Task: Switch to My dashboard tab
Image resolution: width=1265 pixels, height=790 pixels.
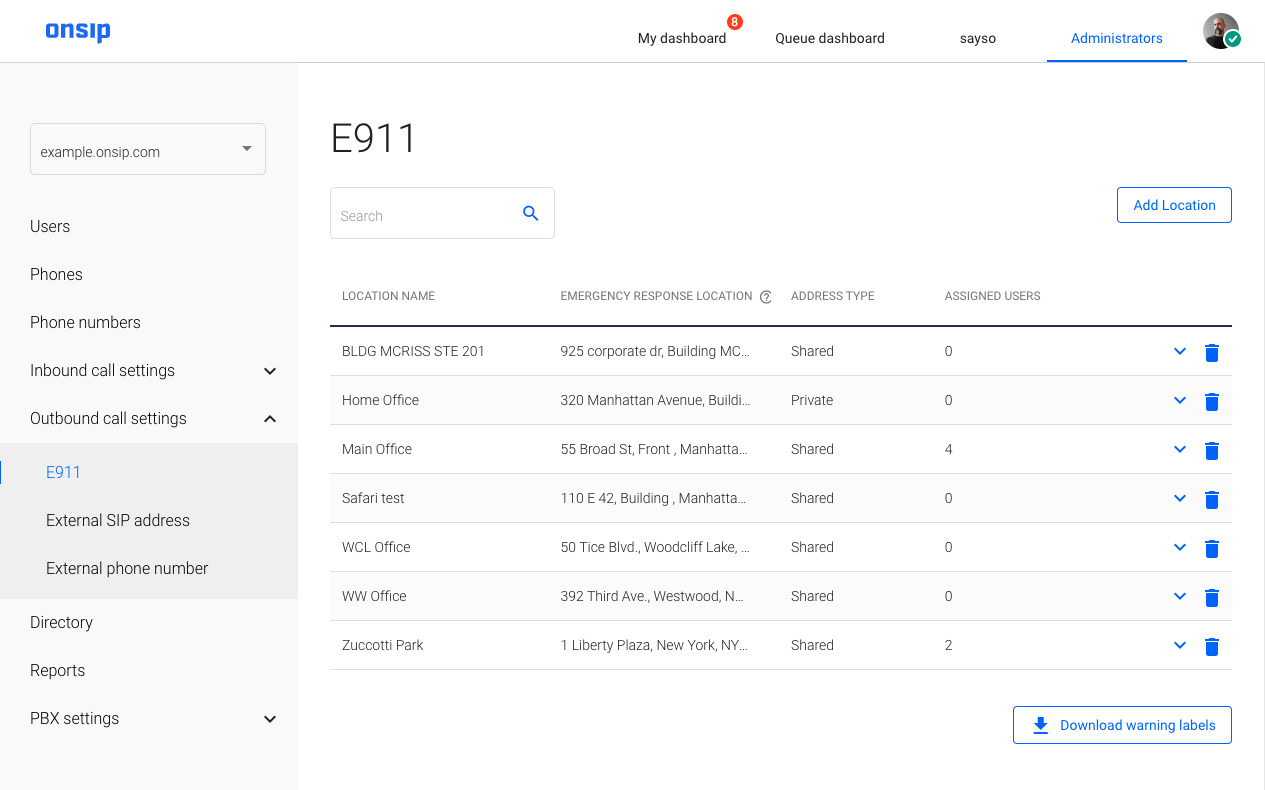Action: (x=682, y=38)
